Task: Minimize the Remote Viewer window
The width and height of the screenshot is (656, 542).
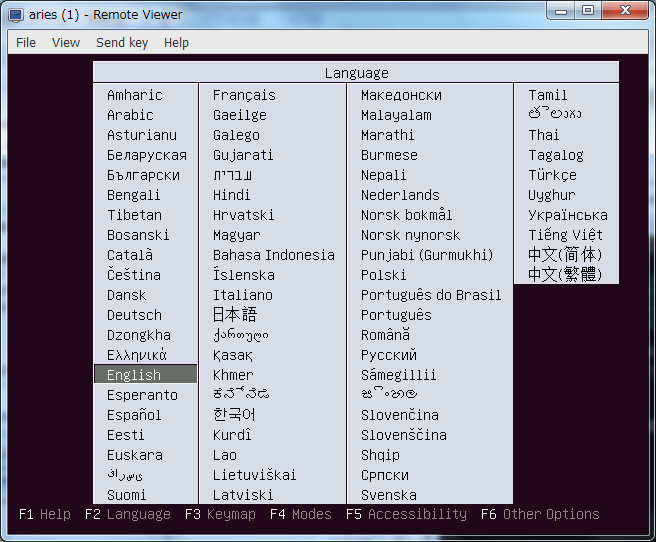Action: click(561, 11)
